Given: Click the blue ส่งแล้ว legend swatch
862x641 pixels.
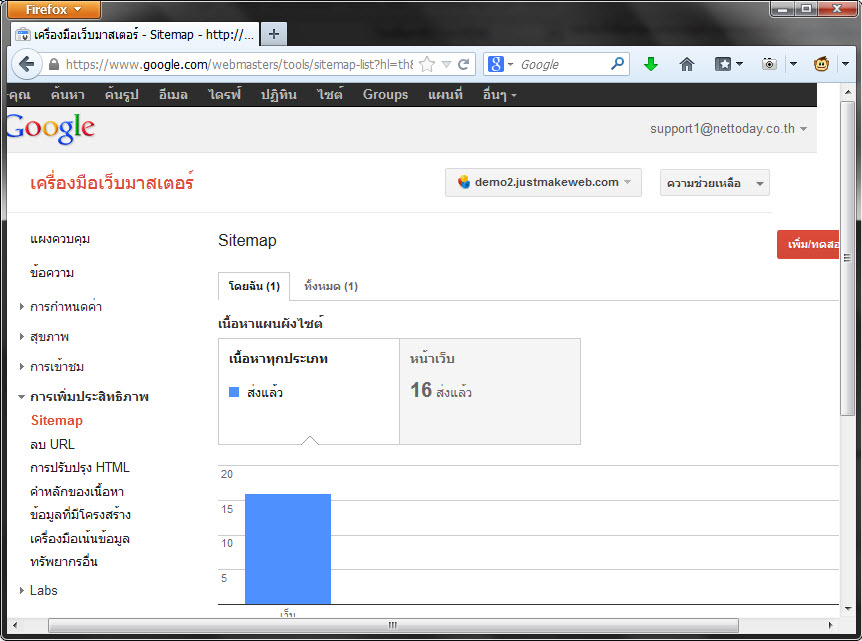Looking at the screenshot, I should click(234, 392).
